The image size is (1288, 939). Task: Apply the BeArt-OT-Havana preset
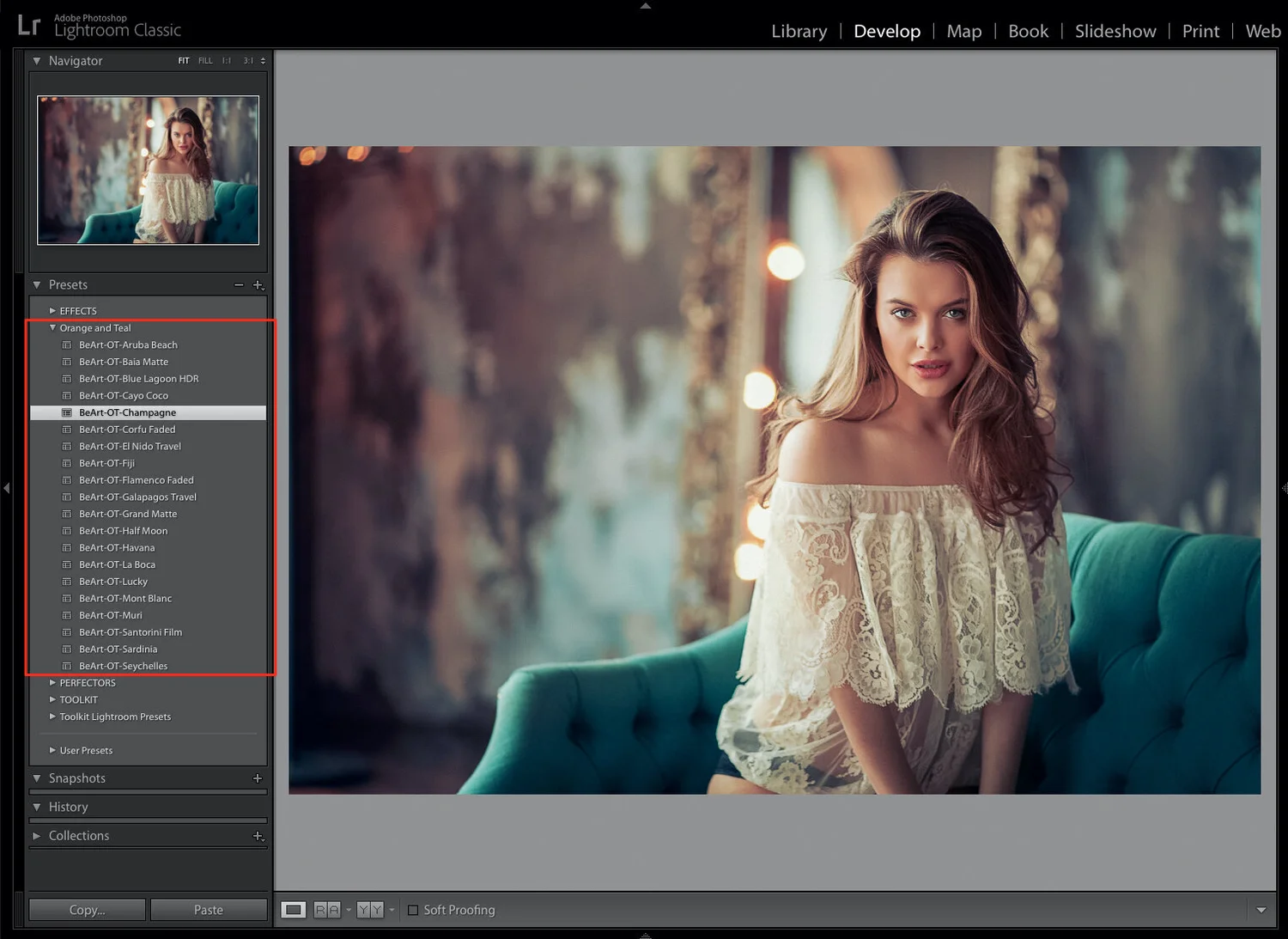118,547
